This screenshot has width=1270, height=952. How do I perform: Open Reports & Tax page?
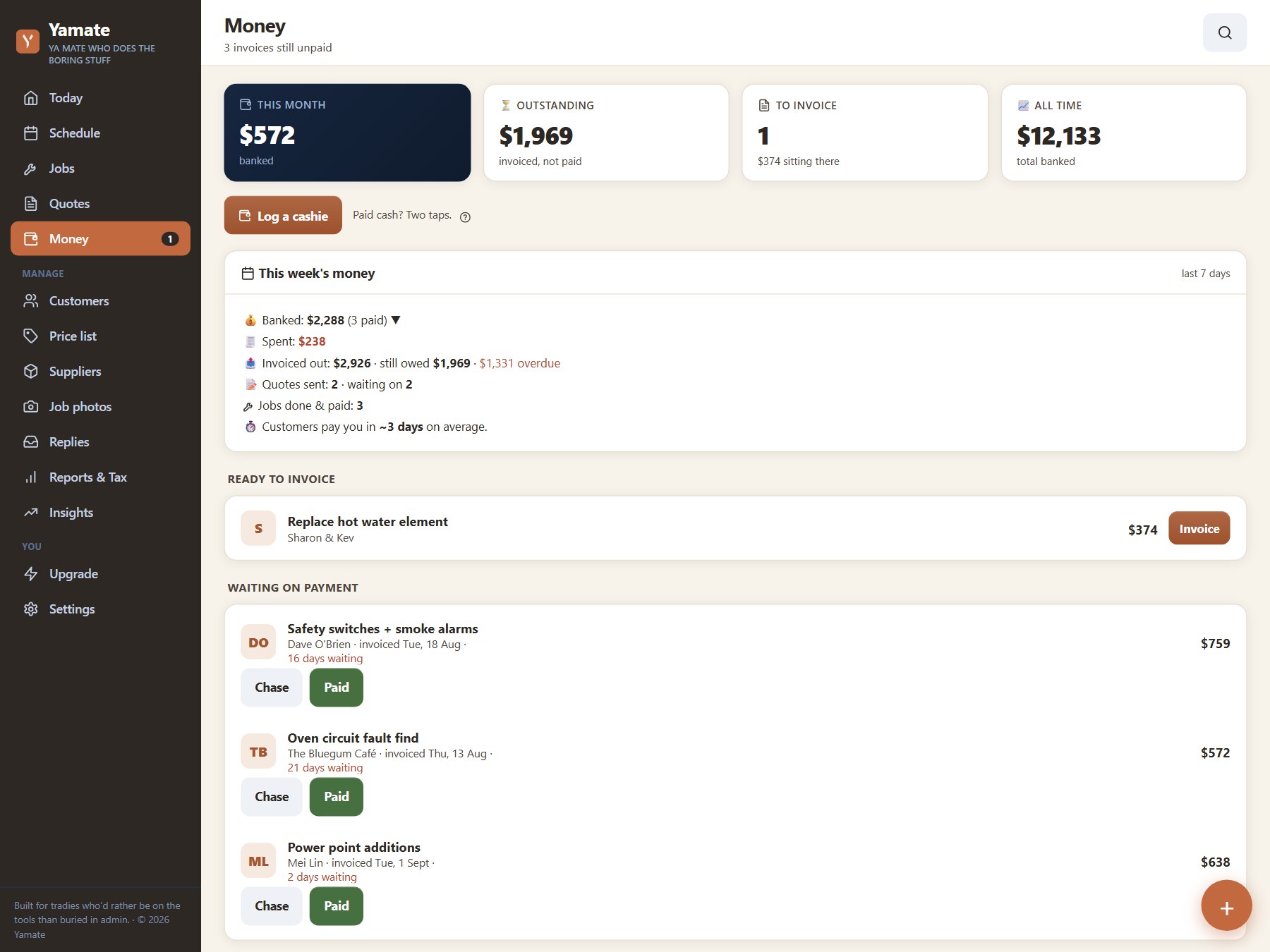click(x=100, y=477)
